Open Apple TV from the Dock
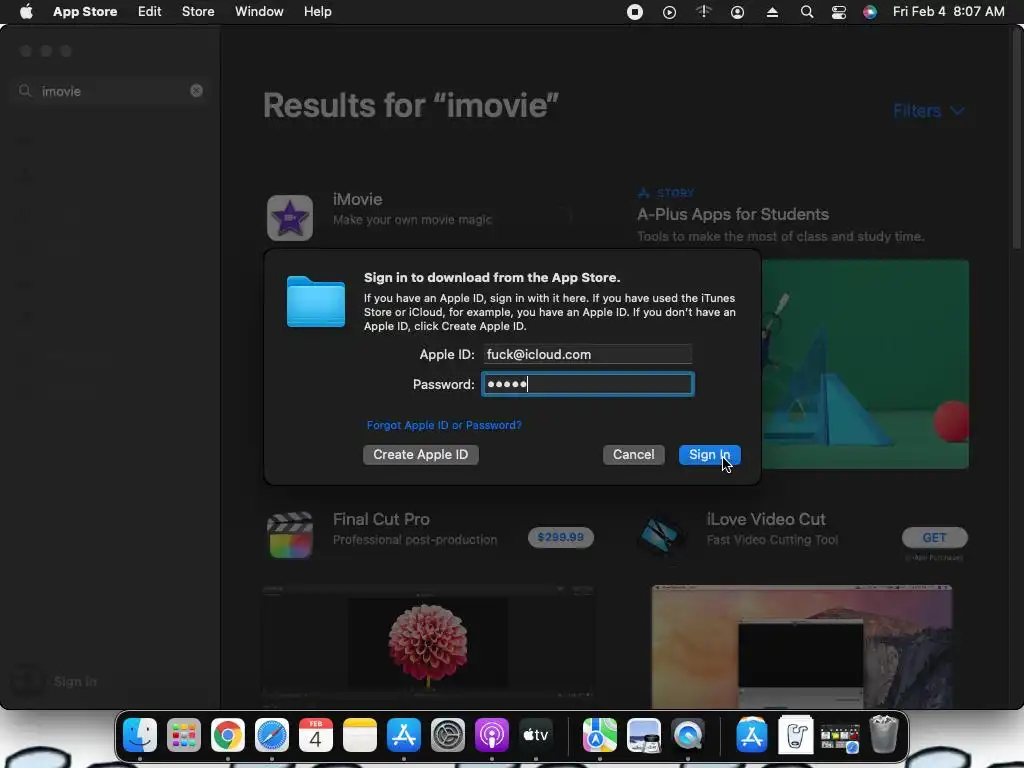 536,735
